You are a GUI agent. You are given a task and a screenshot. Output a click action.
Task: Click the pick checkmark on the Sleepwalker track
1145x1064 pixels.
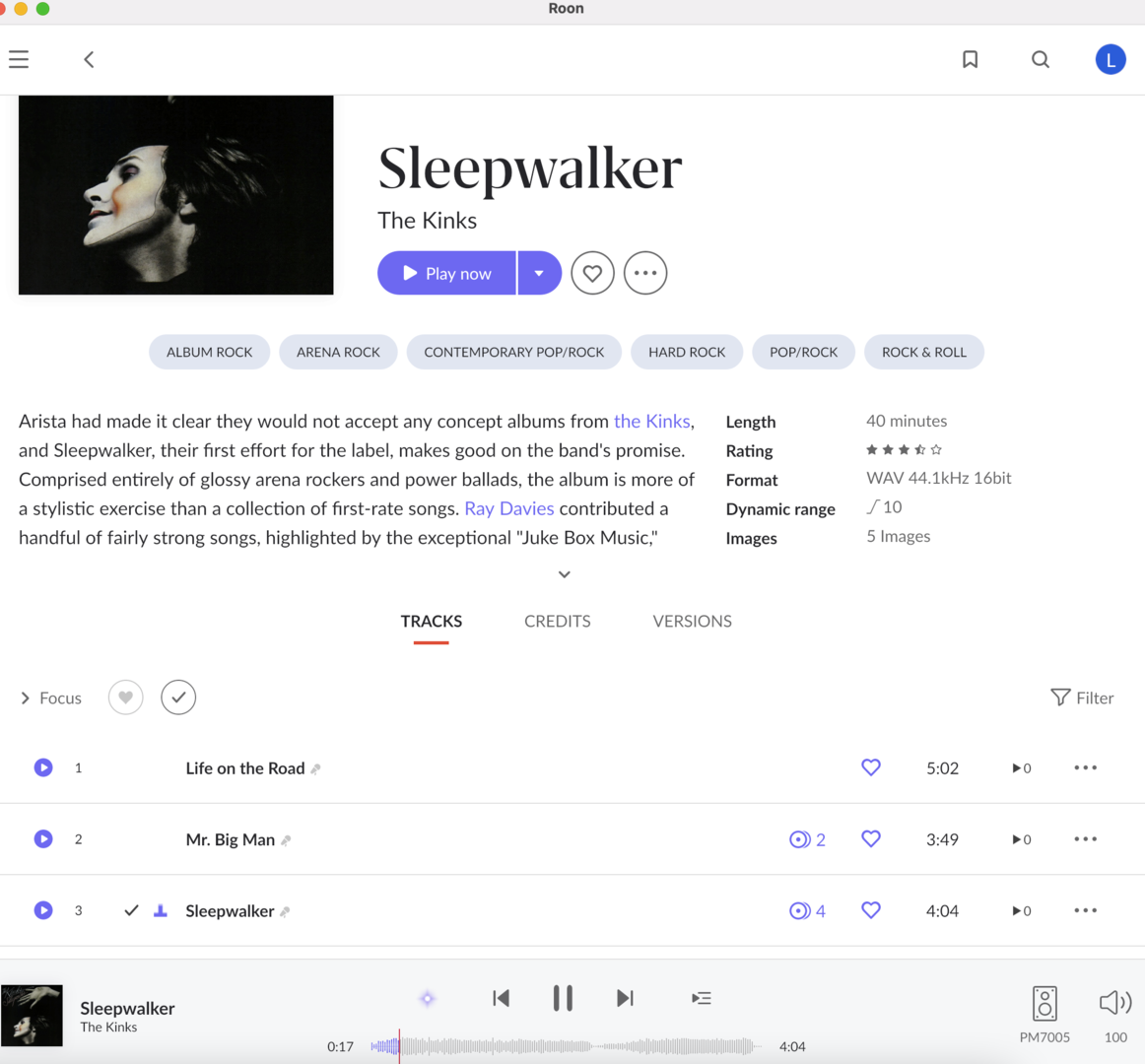(131, 910)
